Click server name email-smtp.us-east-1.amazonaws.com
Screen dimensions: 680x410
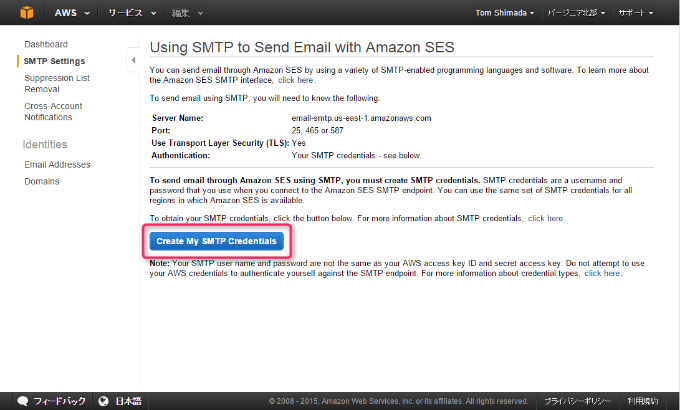tap(361, 118)
